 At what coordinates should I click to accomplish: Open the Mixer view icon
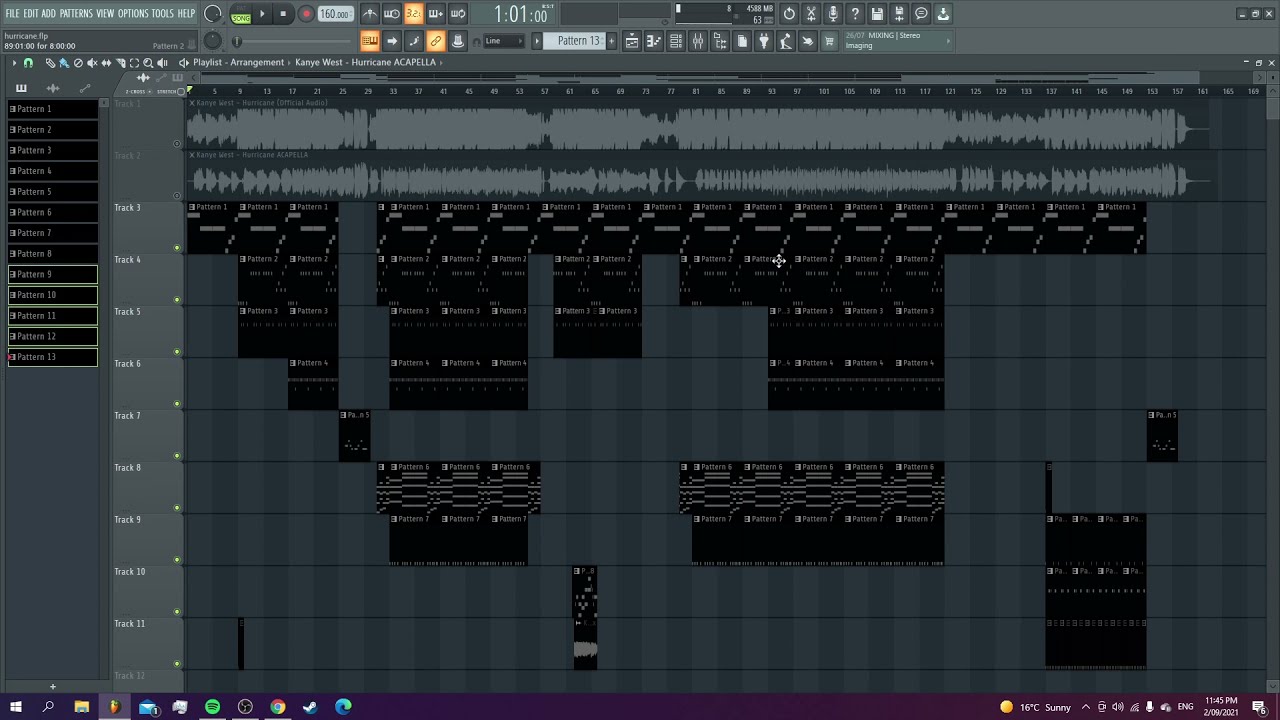coord(698,41)
